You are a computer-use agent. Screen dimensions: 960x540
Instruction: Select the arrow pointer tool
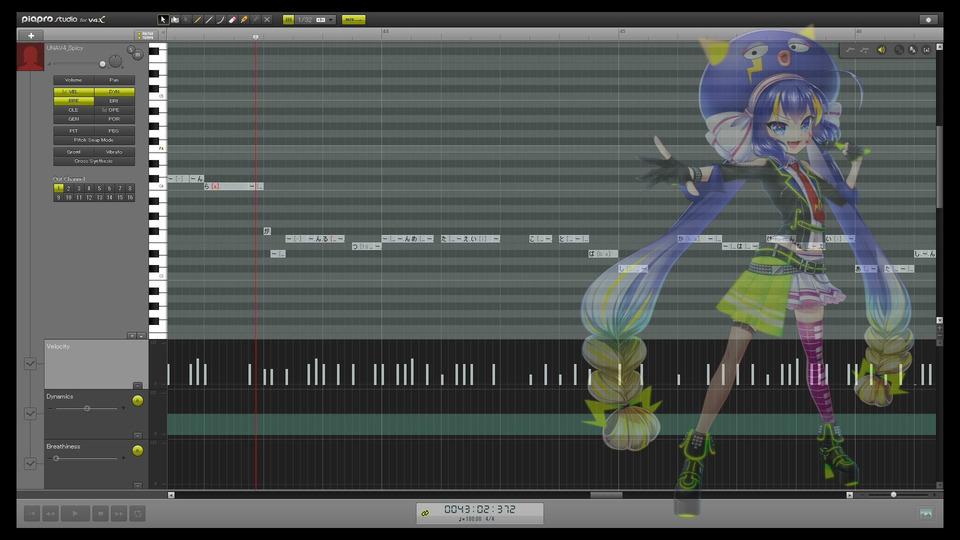tap(163, 20)
